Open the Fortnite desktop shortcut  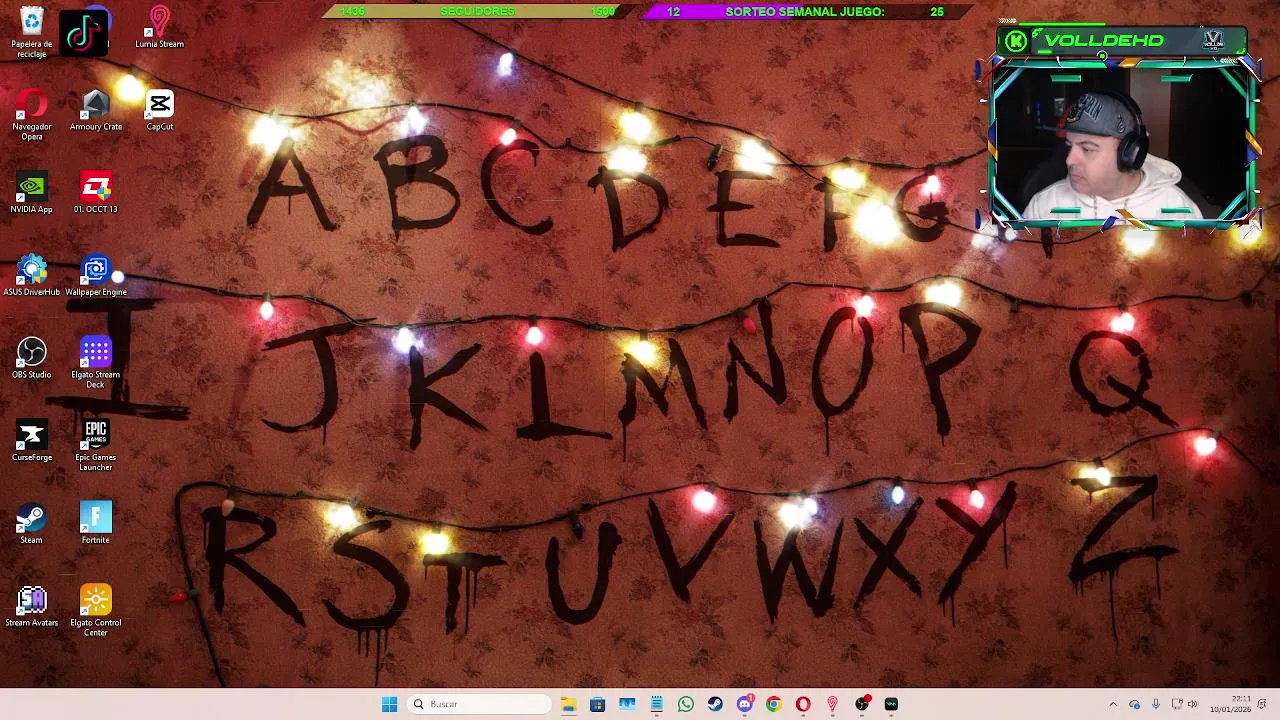(96, 524)
